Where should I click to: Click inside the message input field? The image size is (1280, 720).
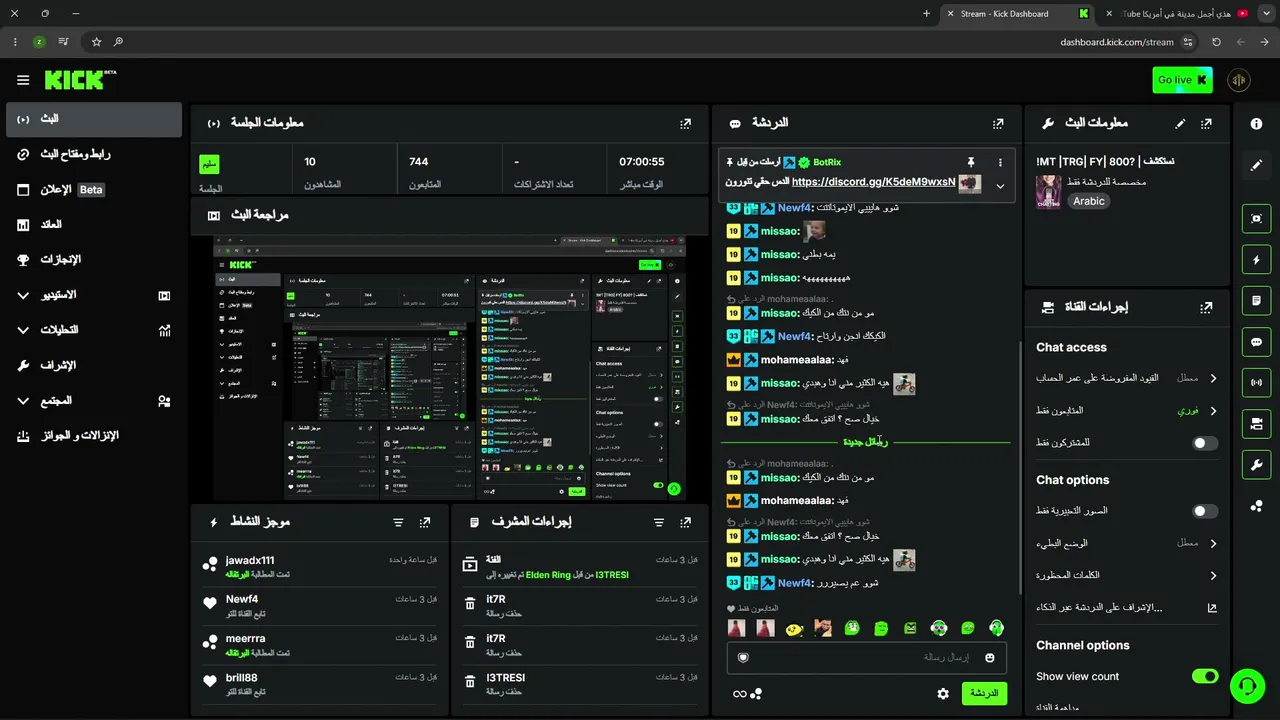(866, 657)
